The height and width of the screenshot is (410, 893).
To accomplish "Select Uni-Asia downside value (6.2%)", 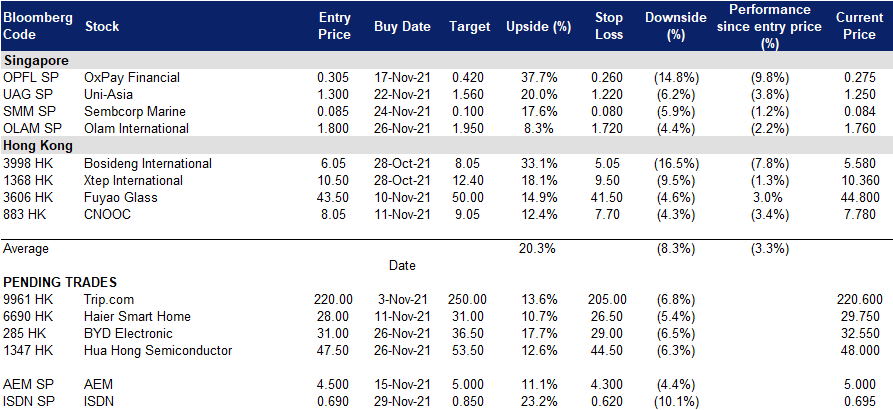I will click(675, 95).
